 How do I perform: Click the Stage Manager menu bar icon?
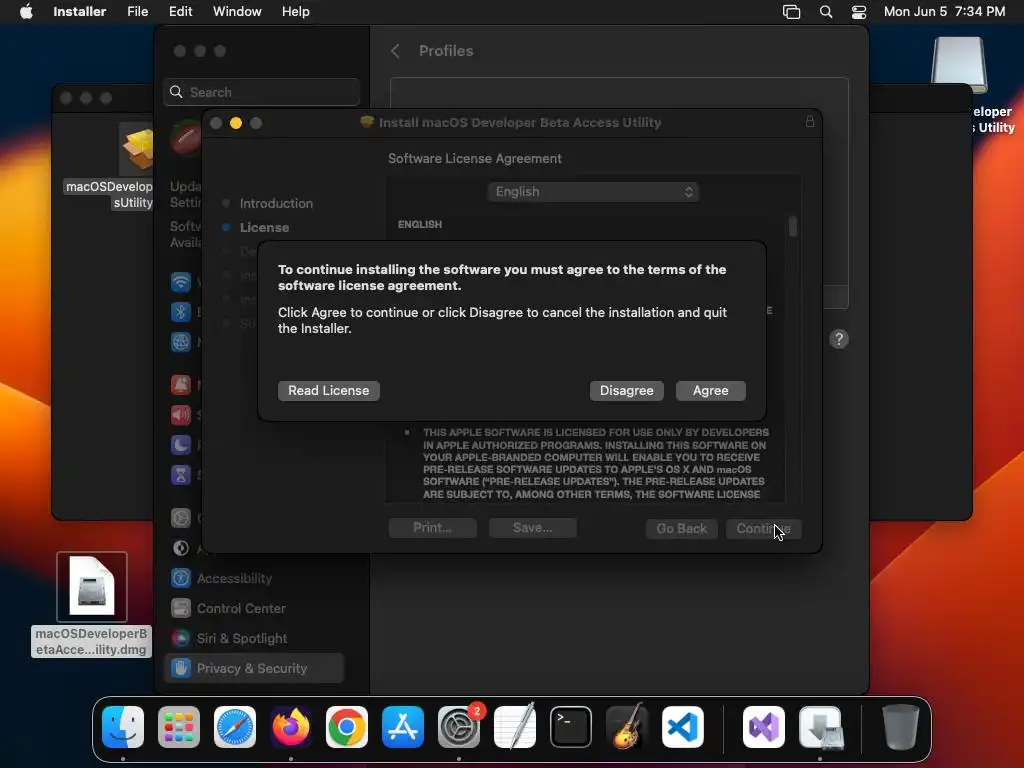[x=792, y=12]
